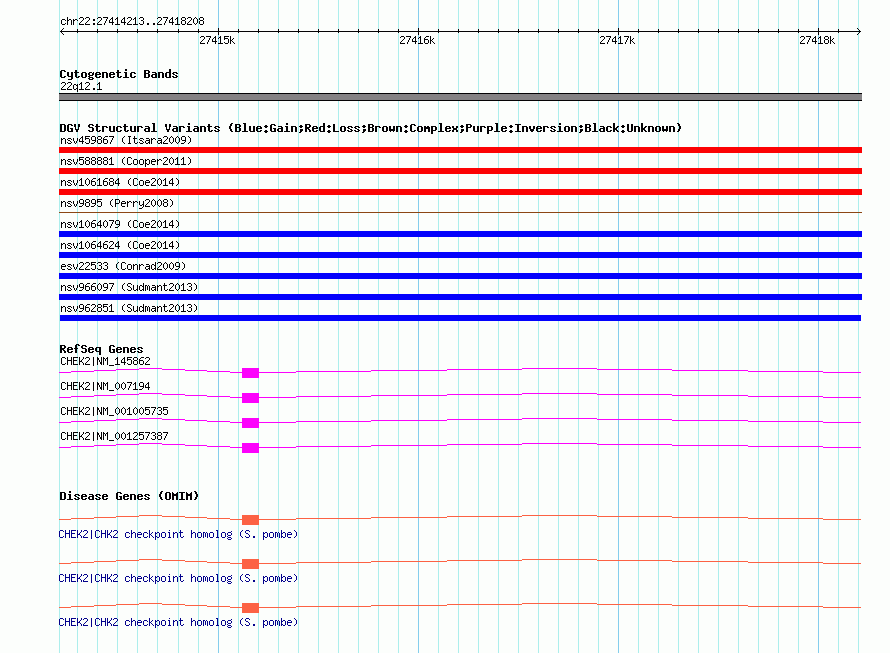
Task: Click the magenta exon block of NM_007194
Action: 250,398
